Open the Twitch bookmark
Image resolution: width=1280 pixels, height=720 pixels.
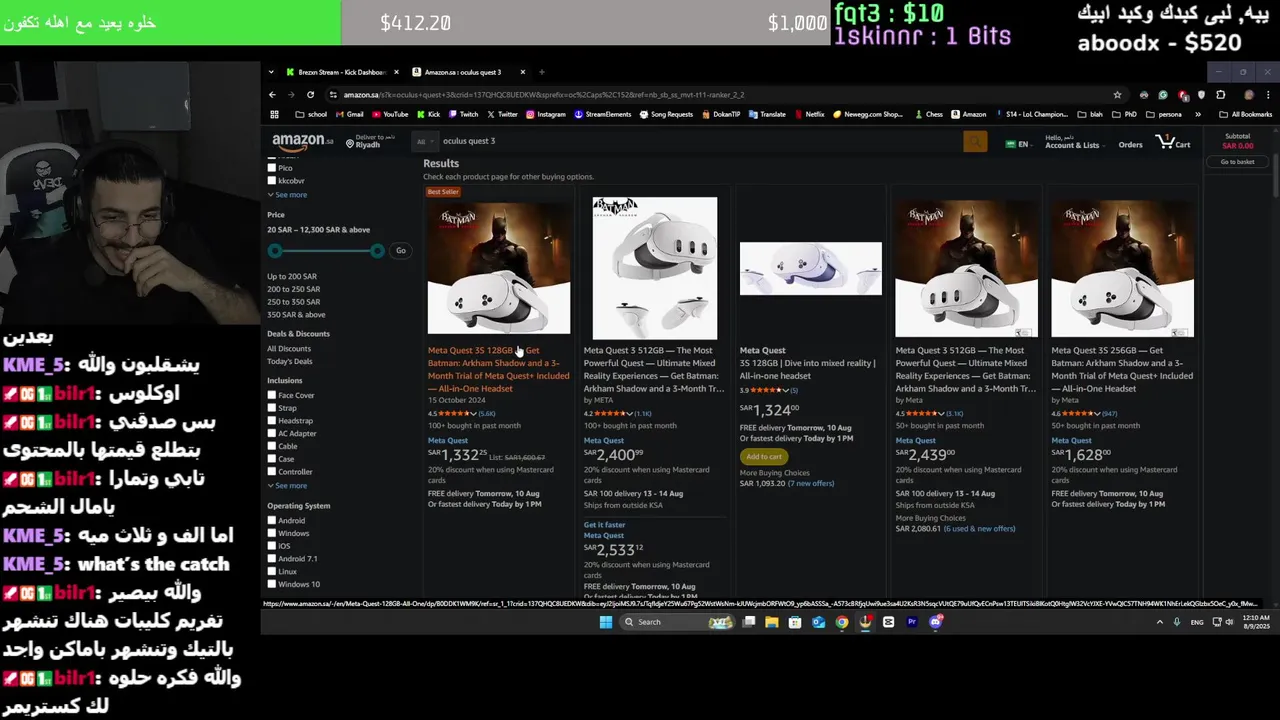[463, 114]
